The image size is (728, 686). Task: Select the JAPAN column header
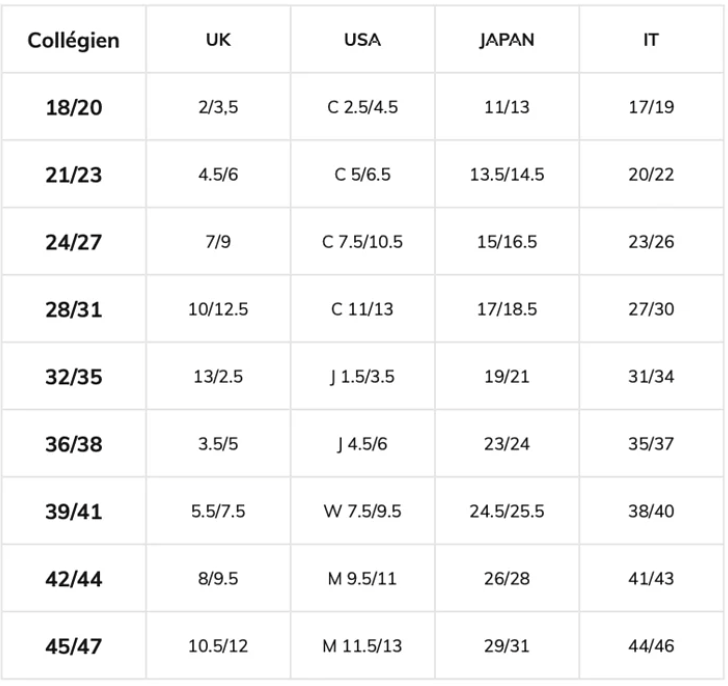coord(506,42)
